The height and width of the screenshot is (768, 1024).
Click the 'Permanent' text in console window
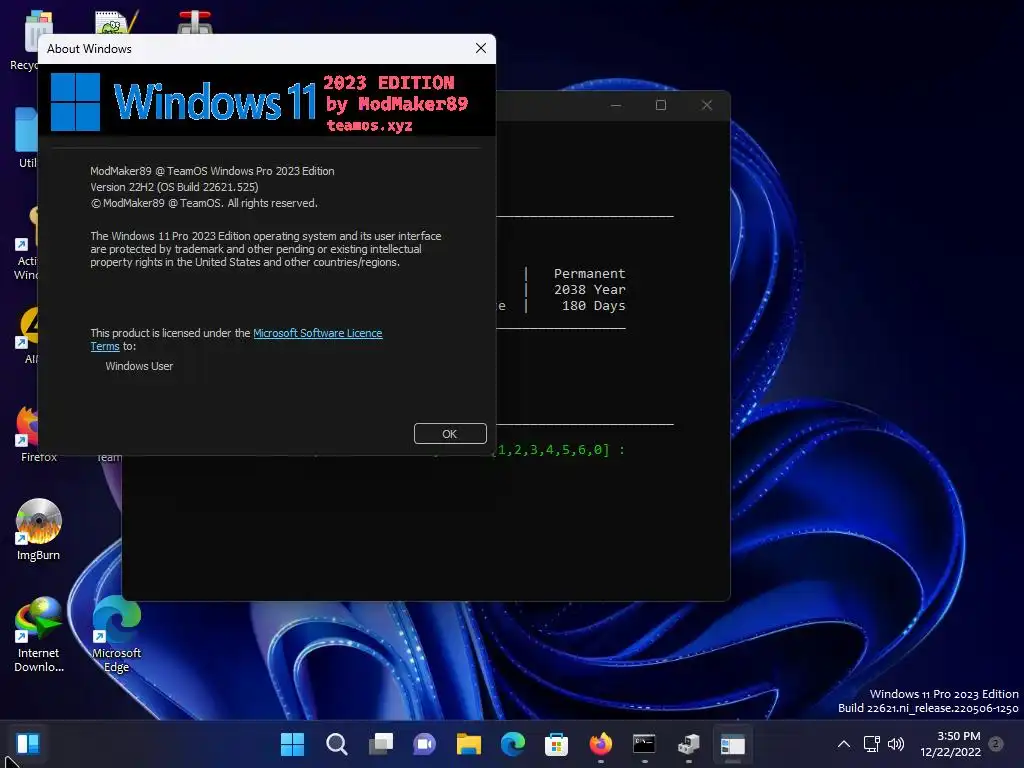(x=590, y=273)
